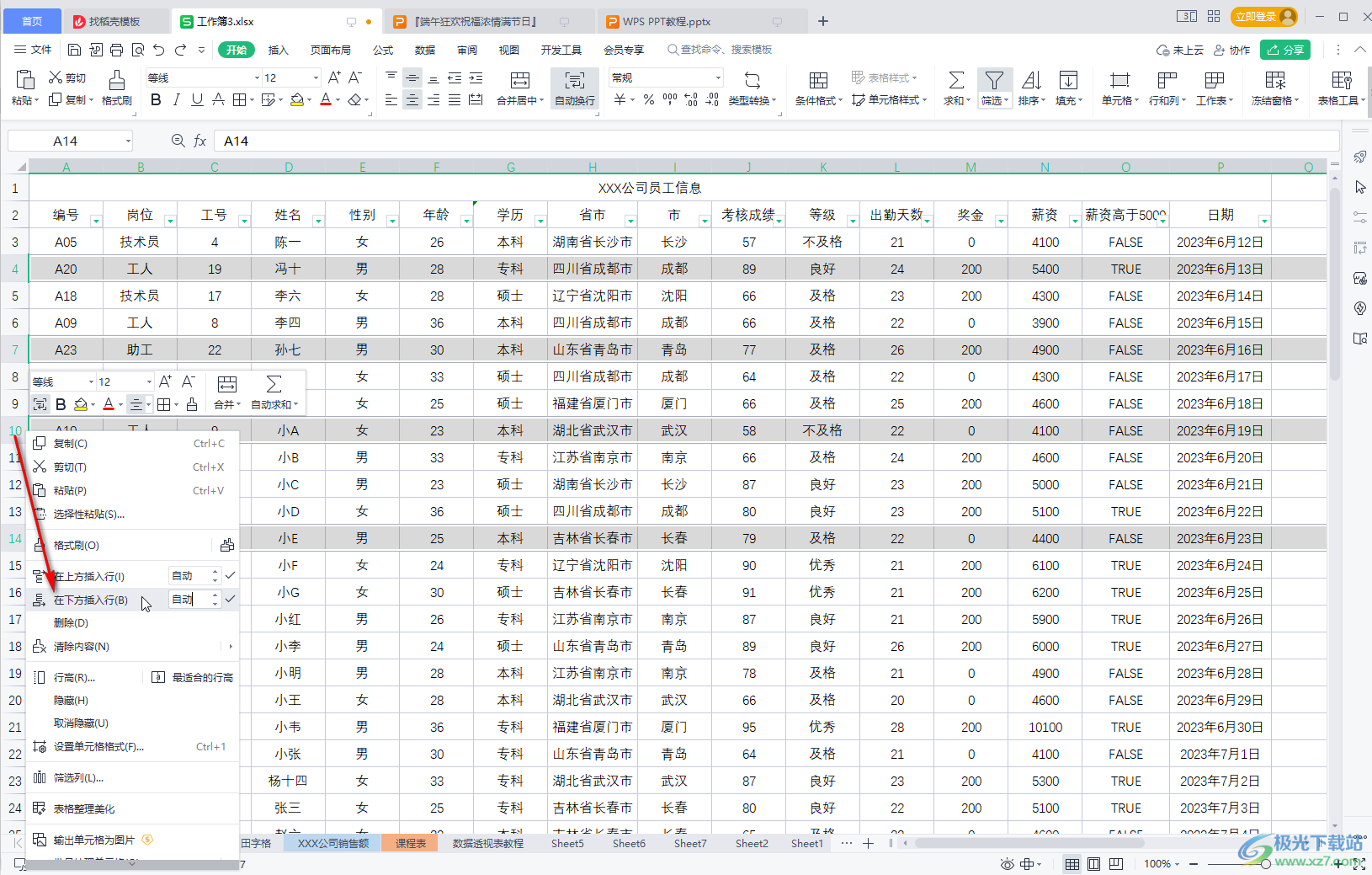Click the Redo arrow icon
Viewport: 1372px width, 875px height.
180,50
